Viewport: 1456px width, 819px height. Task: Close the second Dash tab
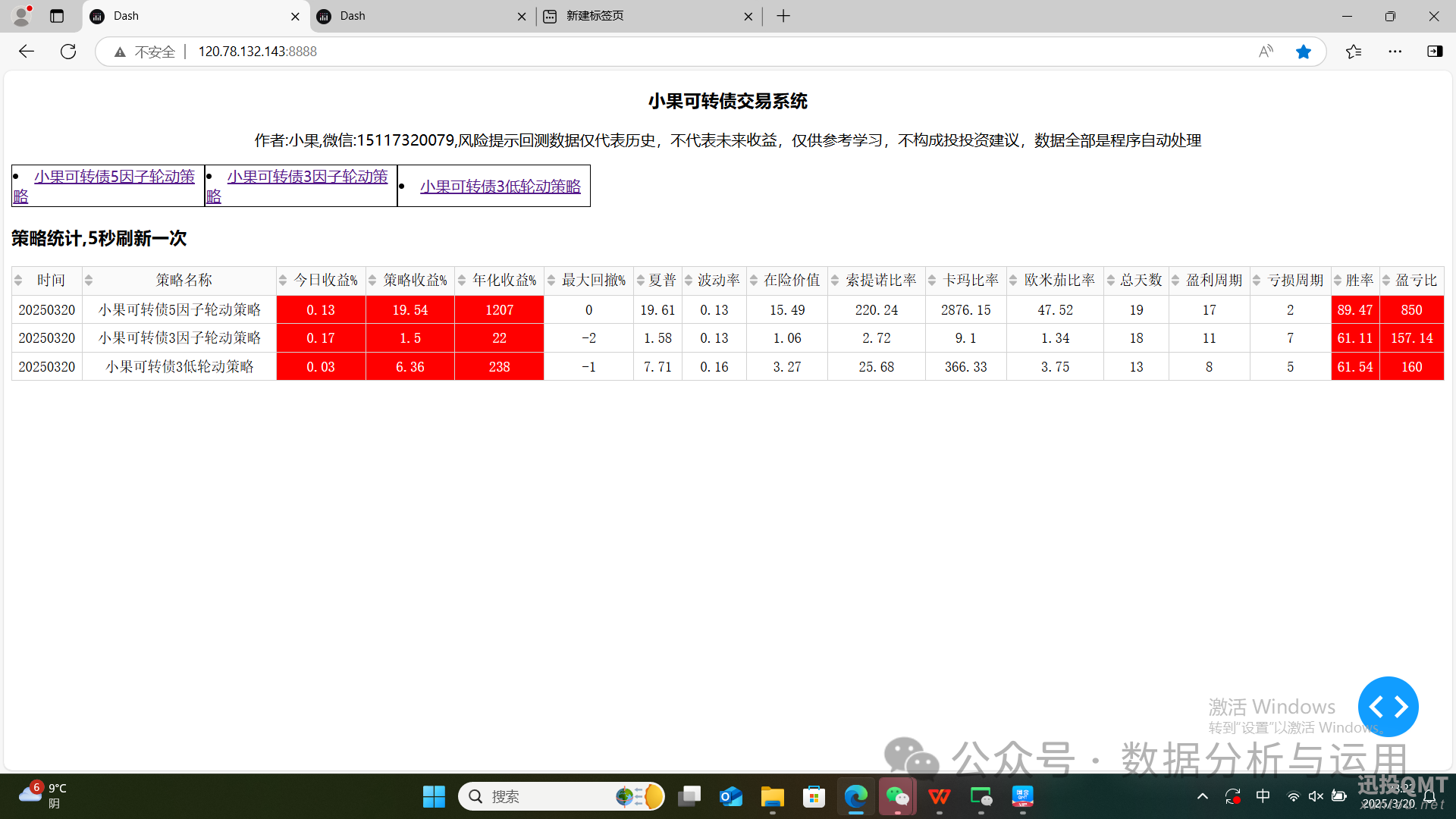(522, 16)
